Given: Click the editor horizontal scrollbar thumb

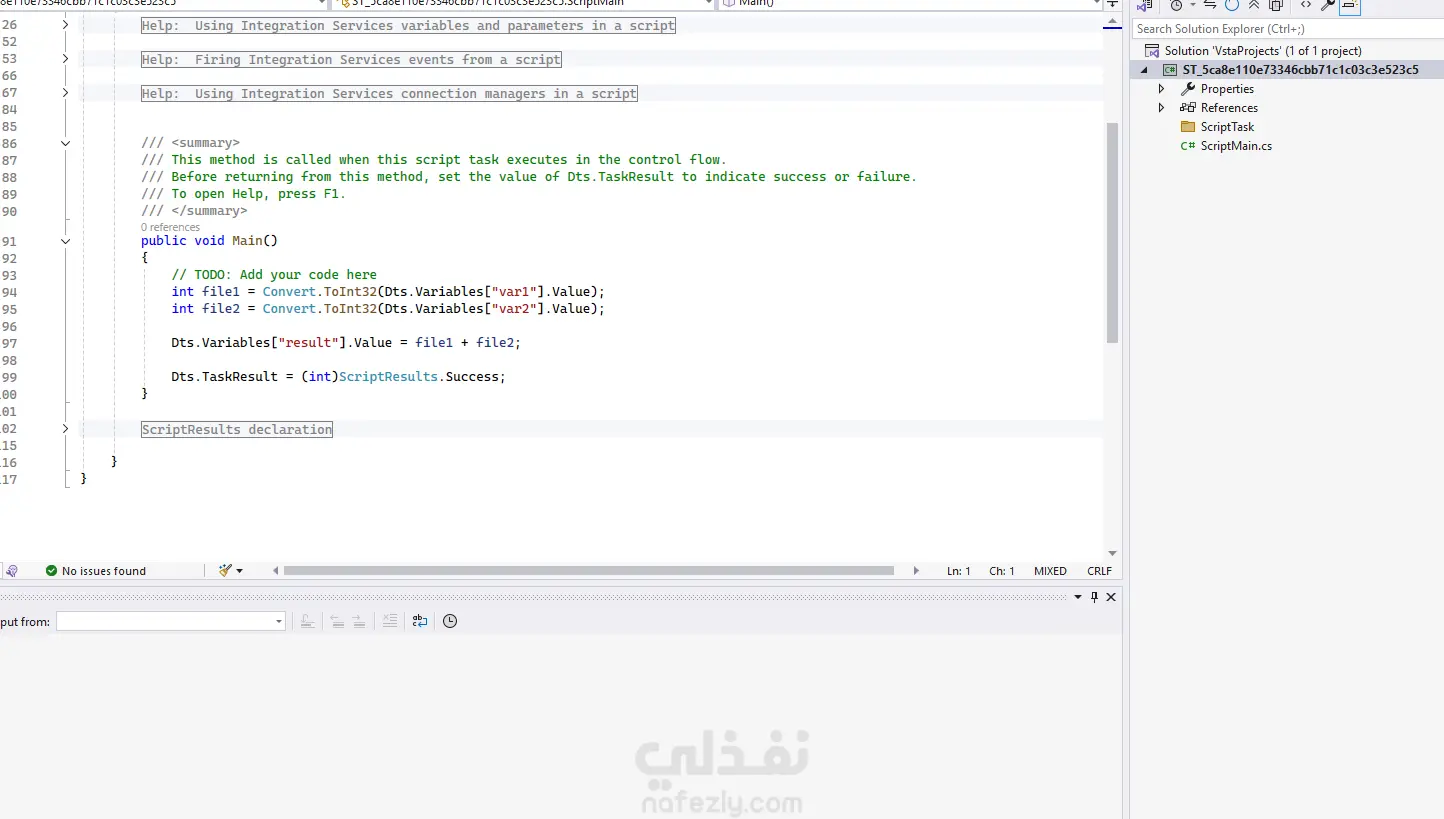Looking at the screenshot, I should [x=588, y=571].
